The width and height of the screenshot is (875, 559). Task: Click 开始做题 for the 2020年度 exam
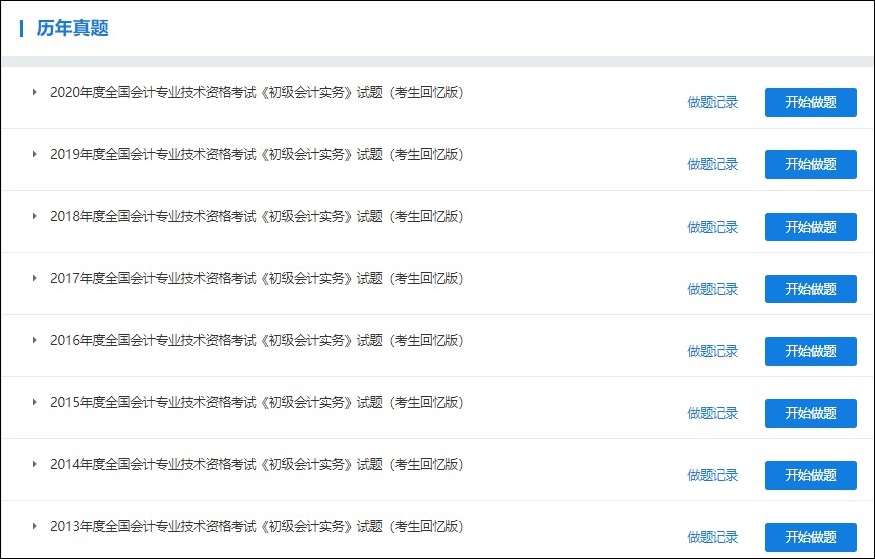click(x=810, y=102)
